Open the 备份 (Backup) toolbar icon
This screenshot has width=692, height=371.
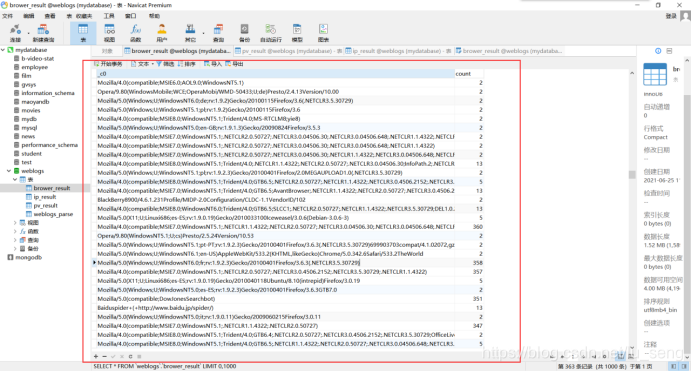point(244,33)
